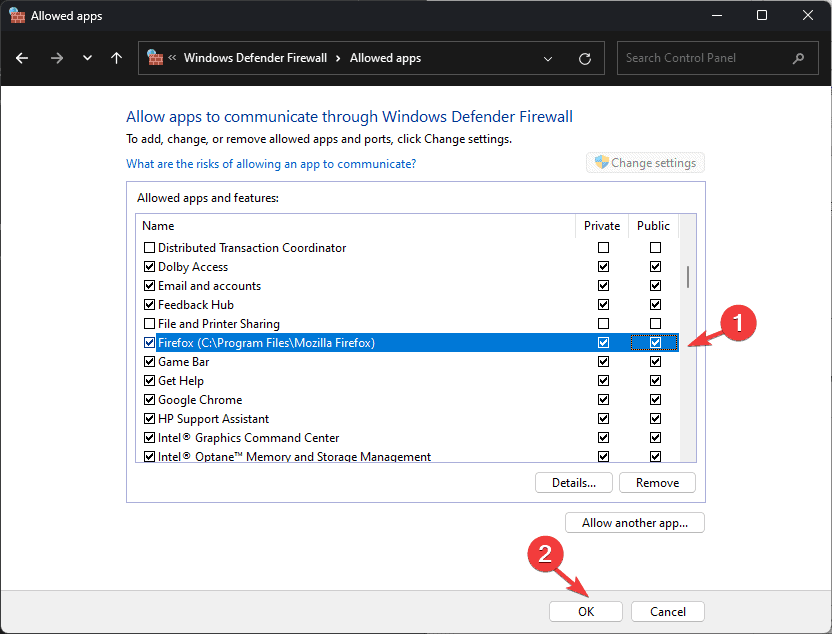The width and height of the screenshot is (832, 634).
Task: Open recent locations dropdown chevron
Action: pos(88,58)
